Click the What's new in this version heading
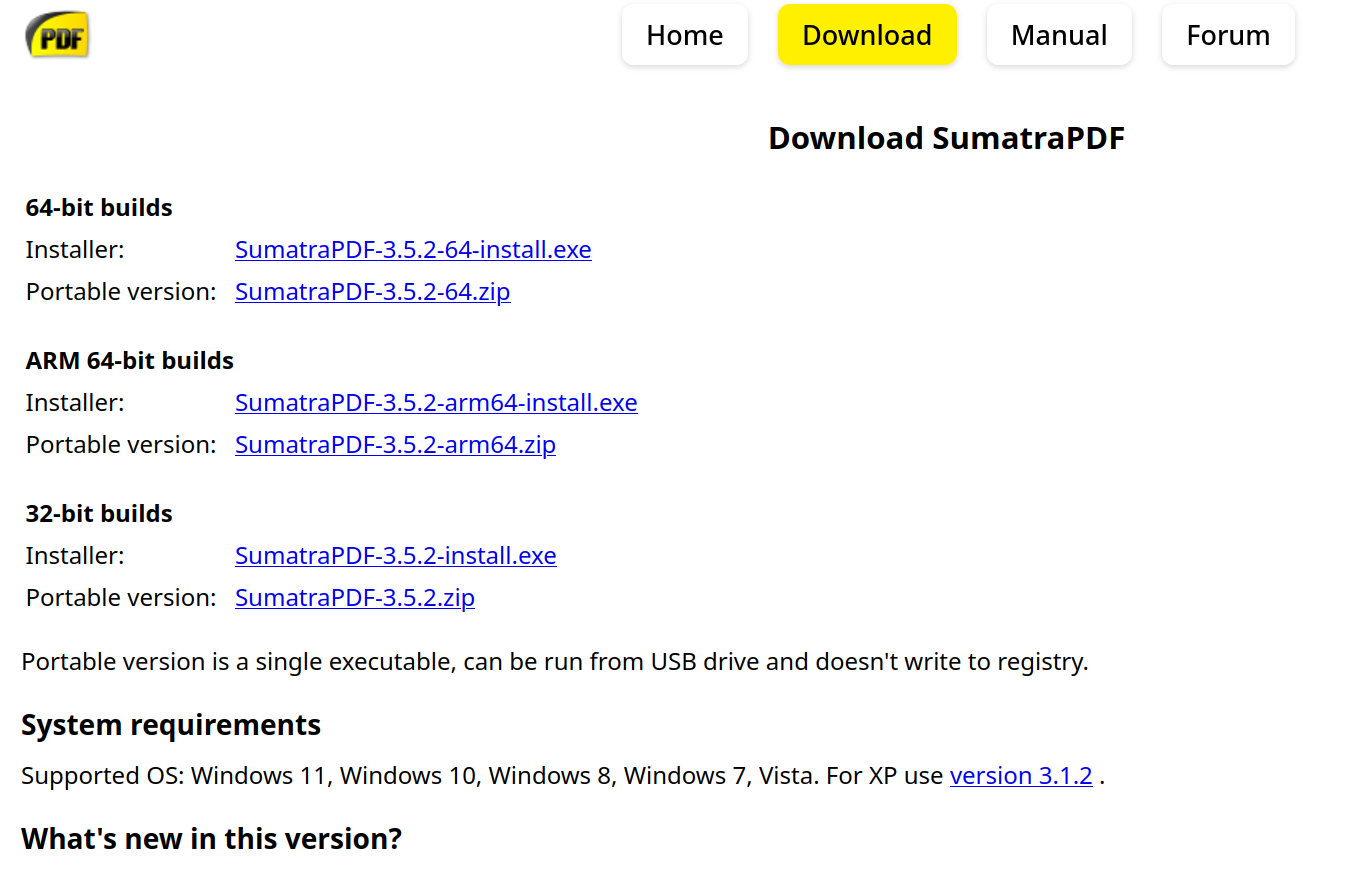 (211, 838)
